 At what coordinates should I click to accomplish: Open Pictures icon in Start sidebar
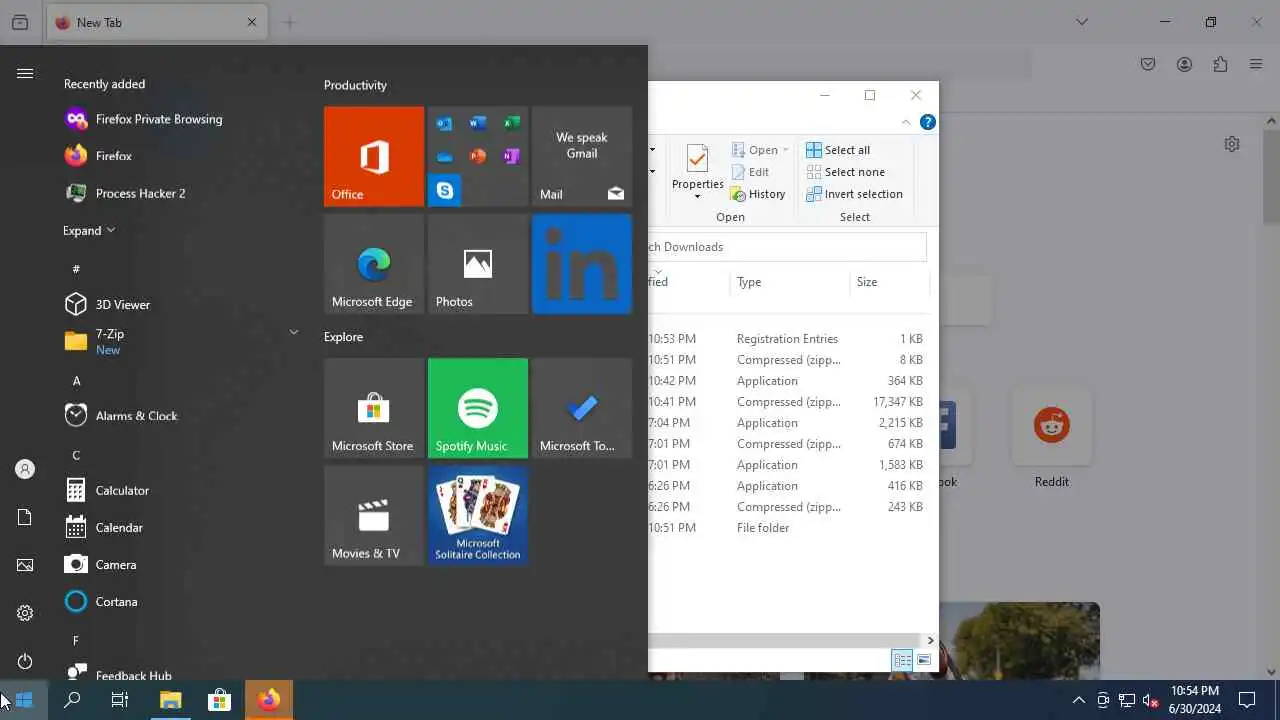click(25, 565)
